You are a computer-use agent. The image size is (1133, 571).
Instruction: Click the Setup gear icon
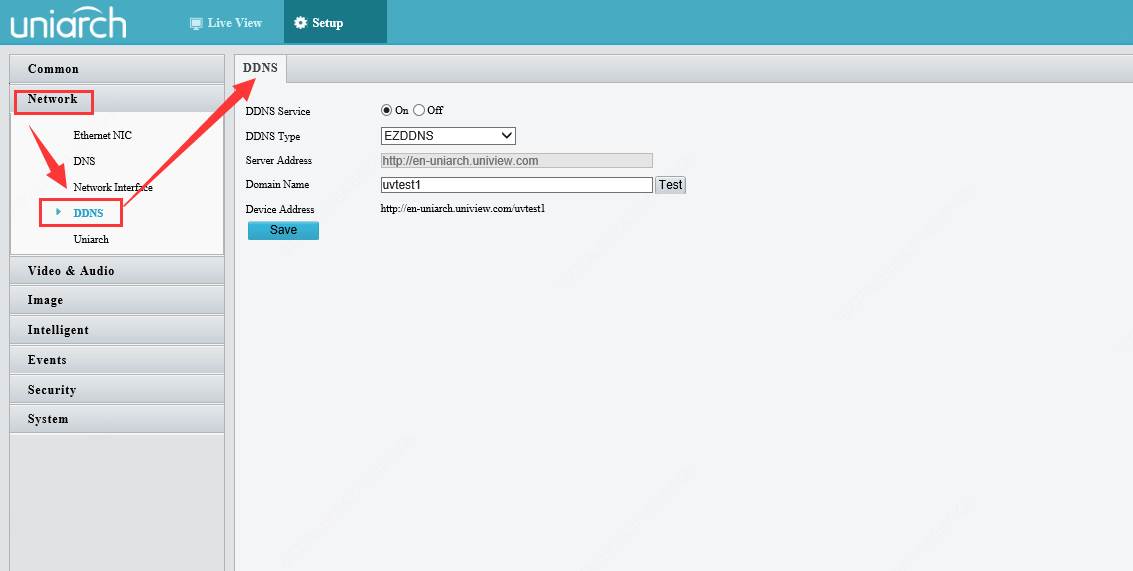click(x=301, y=23)
